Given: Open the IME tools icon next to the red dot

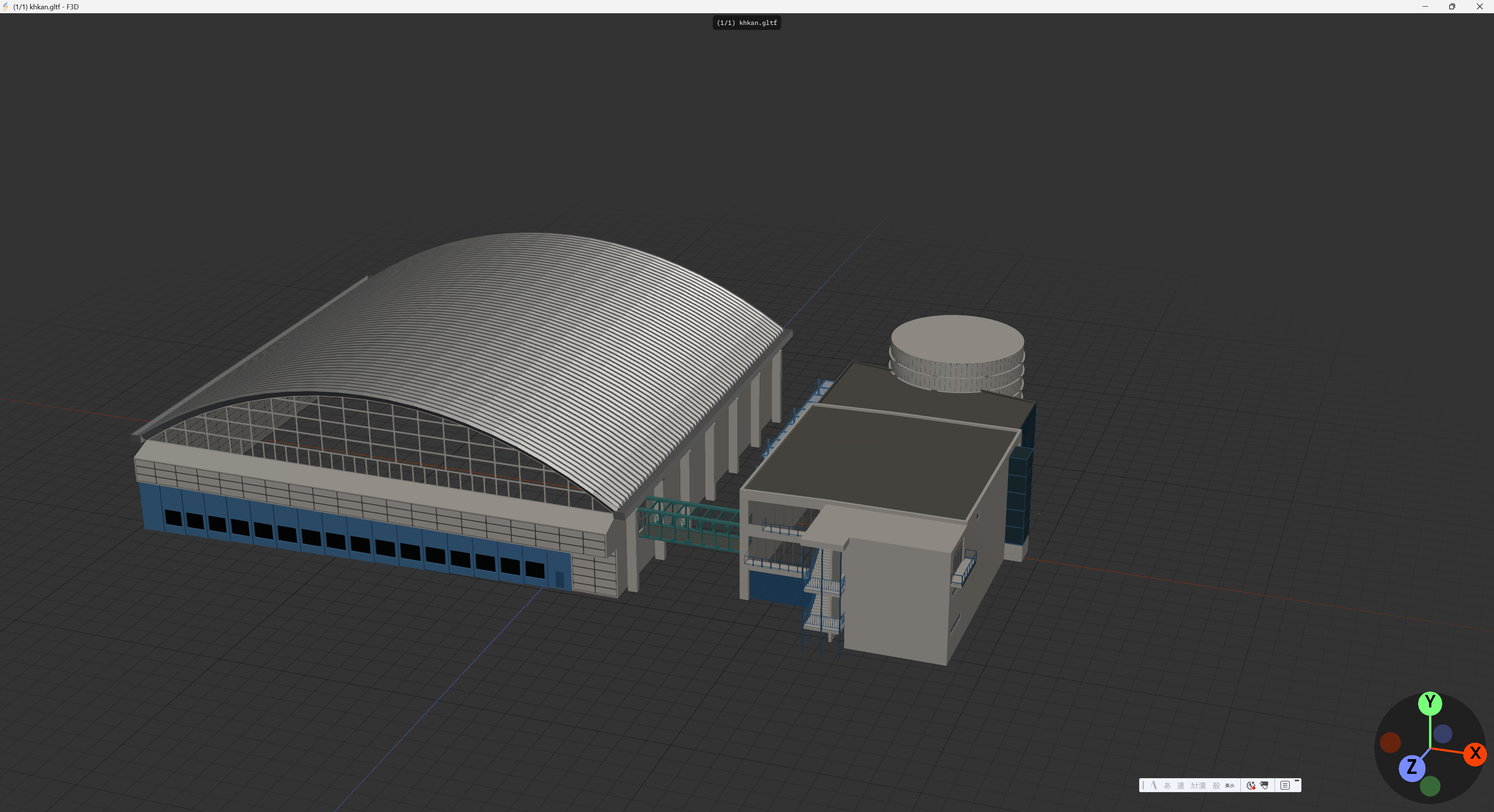Looking at the screenshot, I should pos(1264,785).
